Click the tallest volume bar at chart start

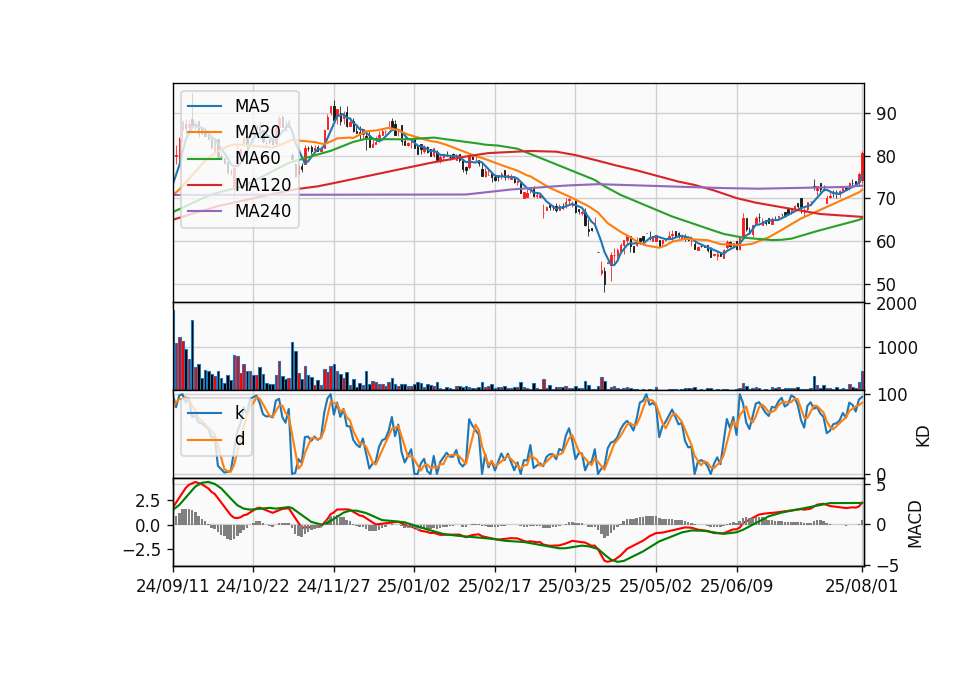(x=174, y=348)
